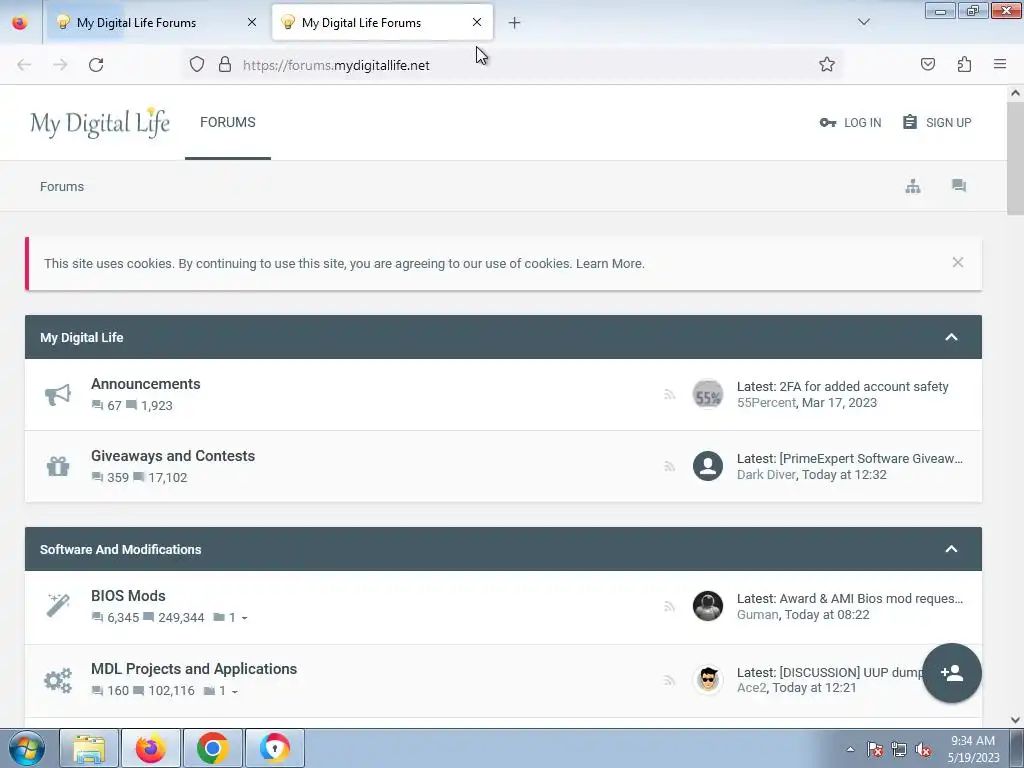This screenshot has height=768, width=1024.
Task: Open the list all tabs dropdown
Action: point(863,22)
